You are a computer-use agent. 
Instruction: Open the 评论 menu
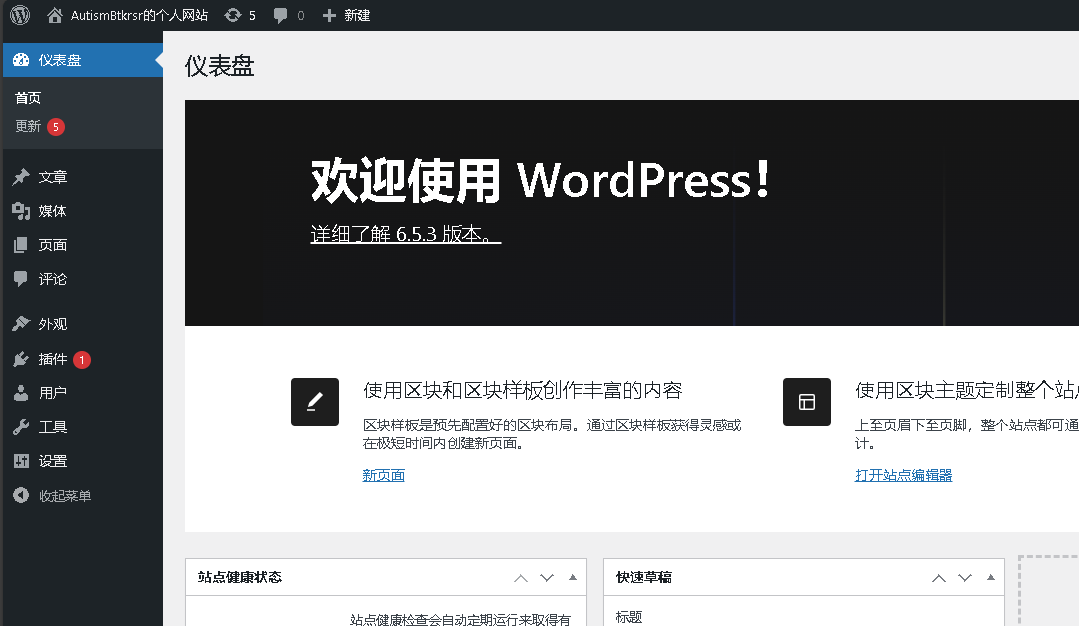[x=53, y=279]
